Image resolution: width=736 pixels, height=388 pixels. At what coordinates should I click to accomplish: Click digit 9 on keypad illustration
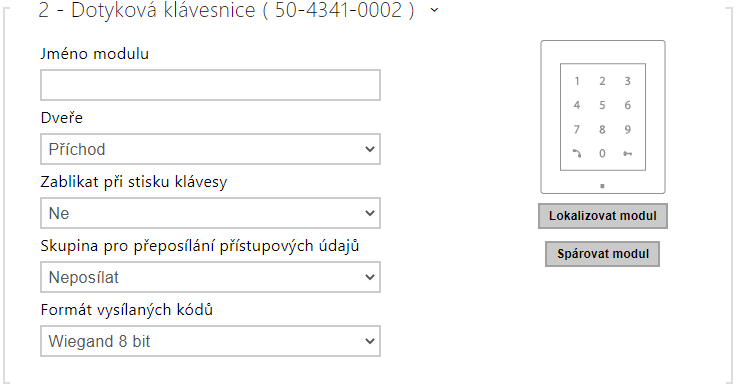pyautogui.click(x=628, y=129)
